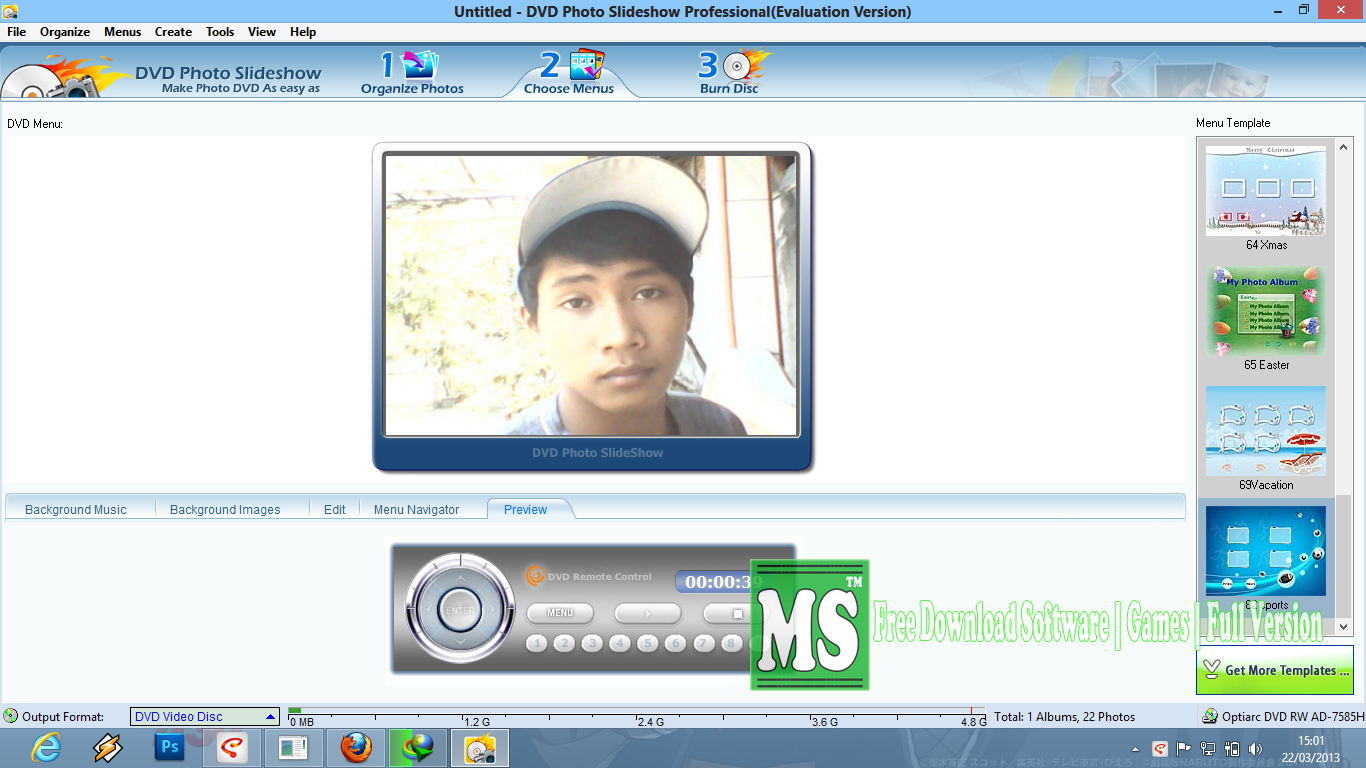Click number 4 on the remote
This screenshot has width=1366, height=768.
pos(620,643)
